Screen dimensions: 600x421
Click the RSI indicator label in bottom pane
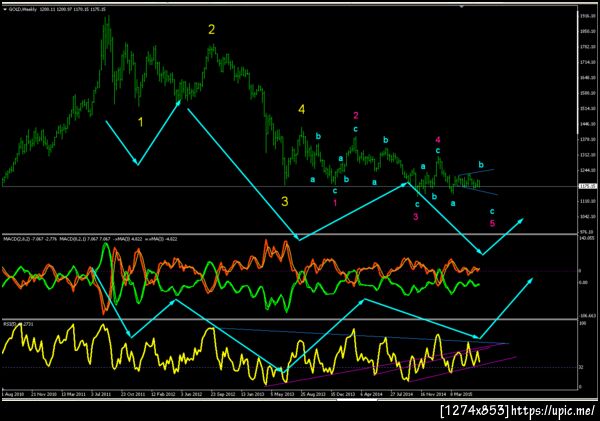[18, 324]
